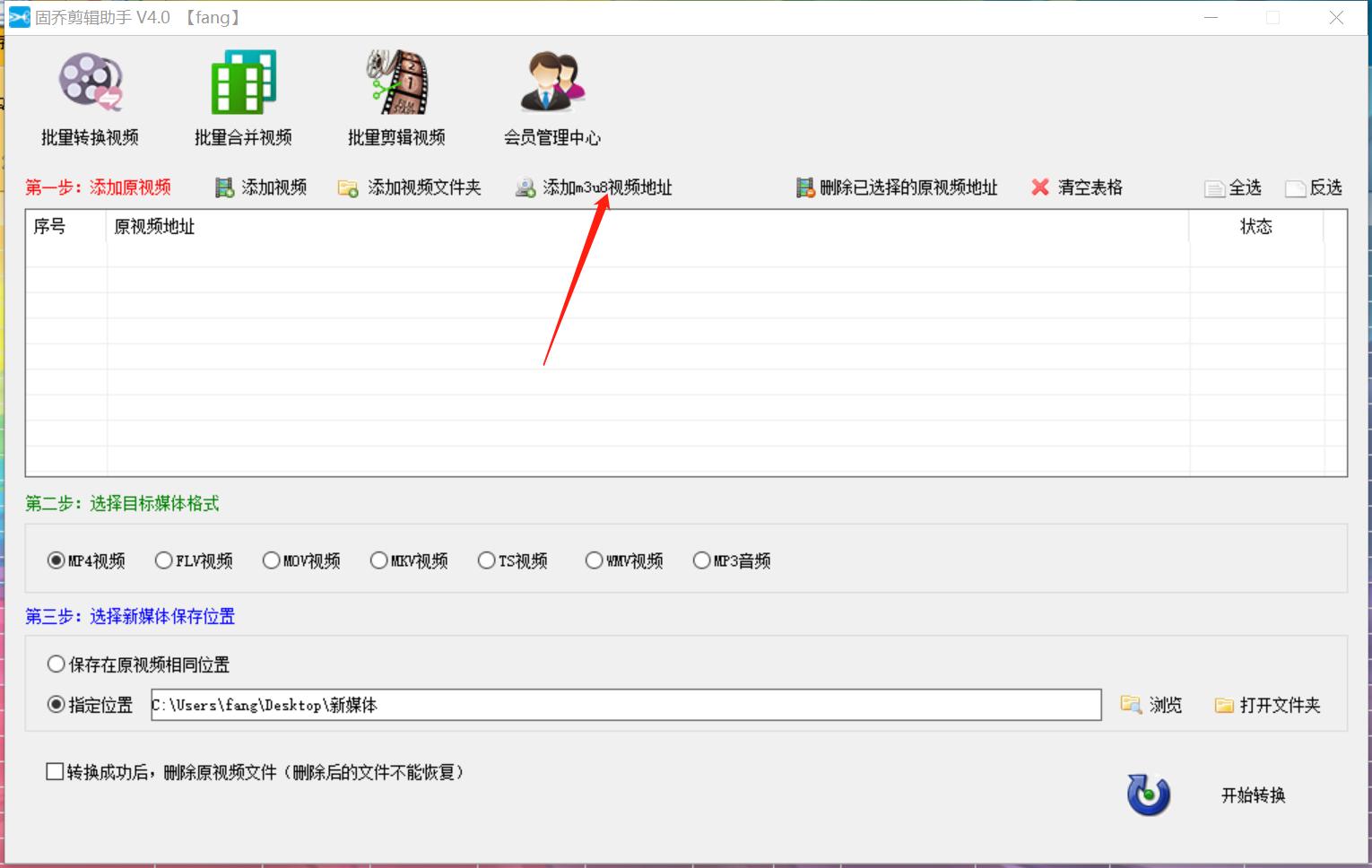This screenshot has height=868, width=1372.
Task: Click the 删除已选择的原视频地址 icon
Action: click(x=805, y=187)
